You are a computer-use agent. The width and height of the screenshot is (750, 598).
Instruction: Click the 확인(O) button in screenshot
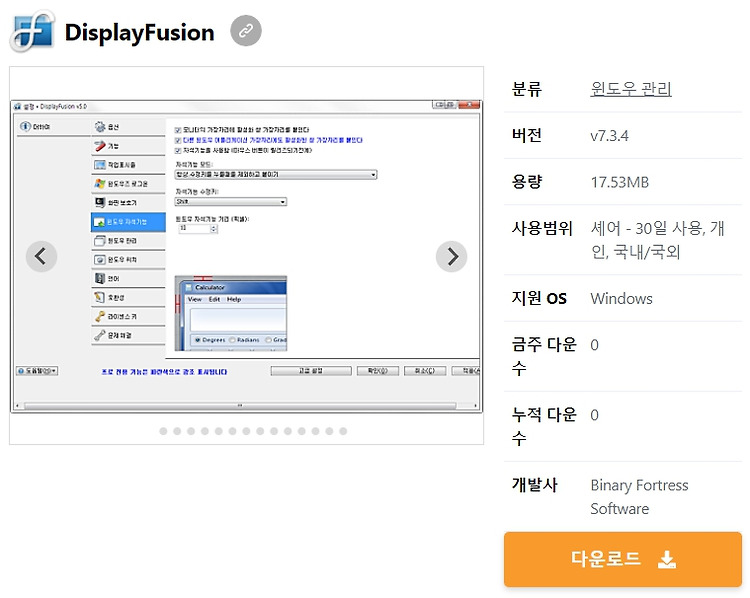click(378, 371)
